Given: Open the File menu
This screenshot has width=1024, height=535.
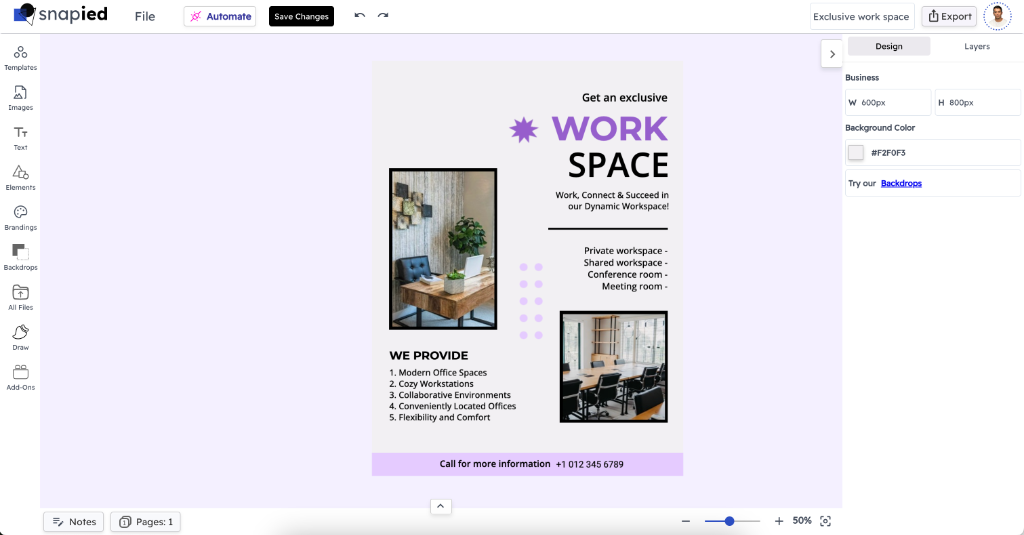Looking at the screenshot, I should [145, 16].
